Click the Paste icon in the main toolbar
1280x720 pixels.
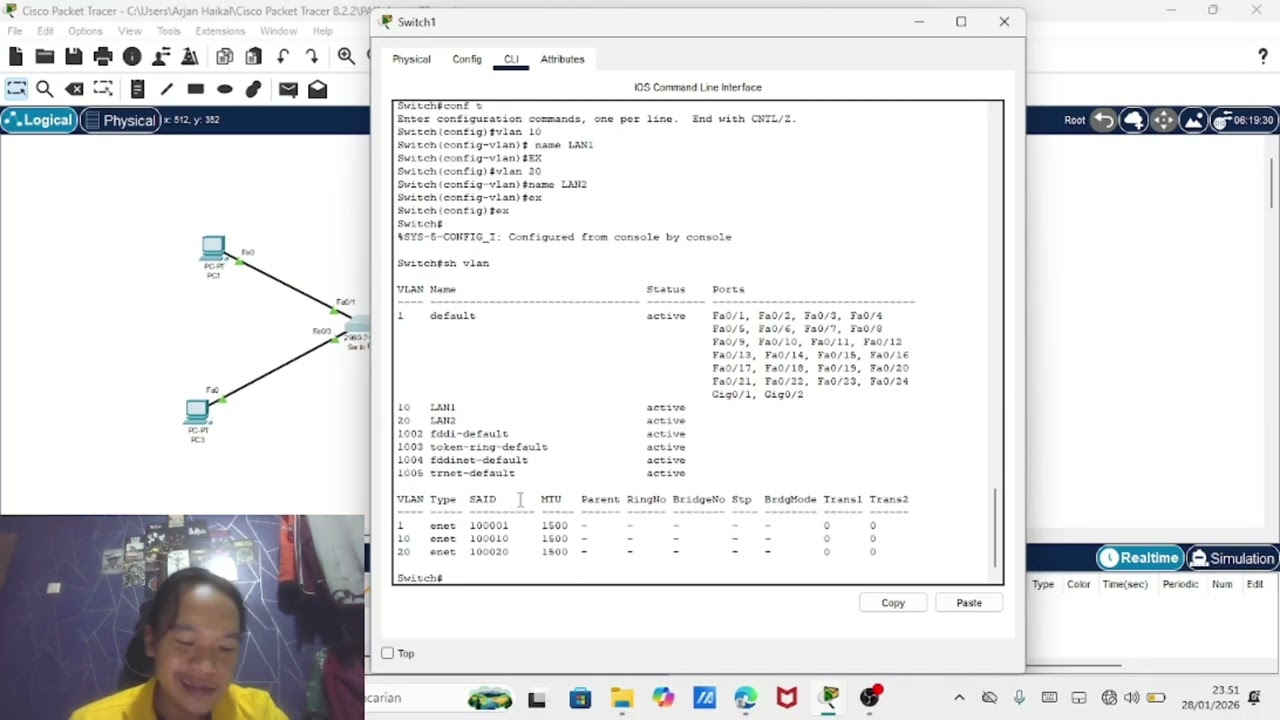[x=254, y=57]
